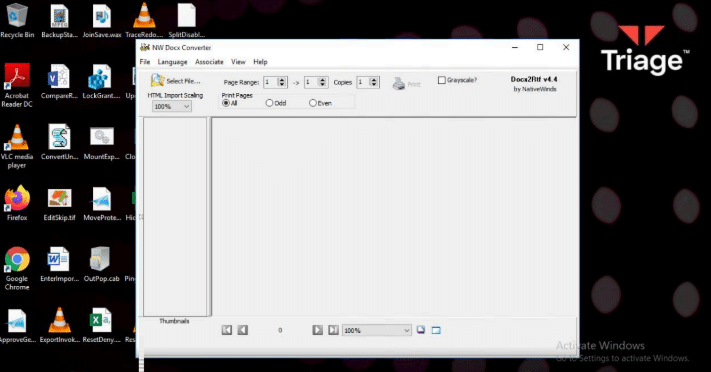Select the MoveProte... desktop file
711x372 pixels.
coord(102,203)
